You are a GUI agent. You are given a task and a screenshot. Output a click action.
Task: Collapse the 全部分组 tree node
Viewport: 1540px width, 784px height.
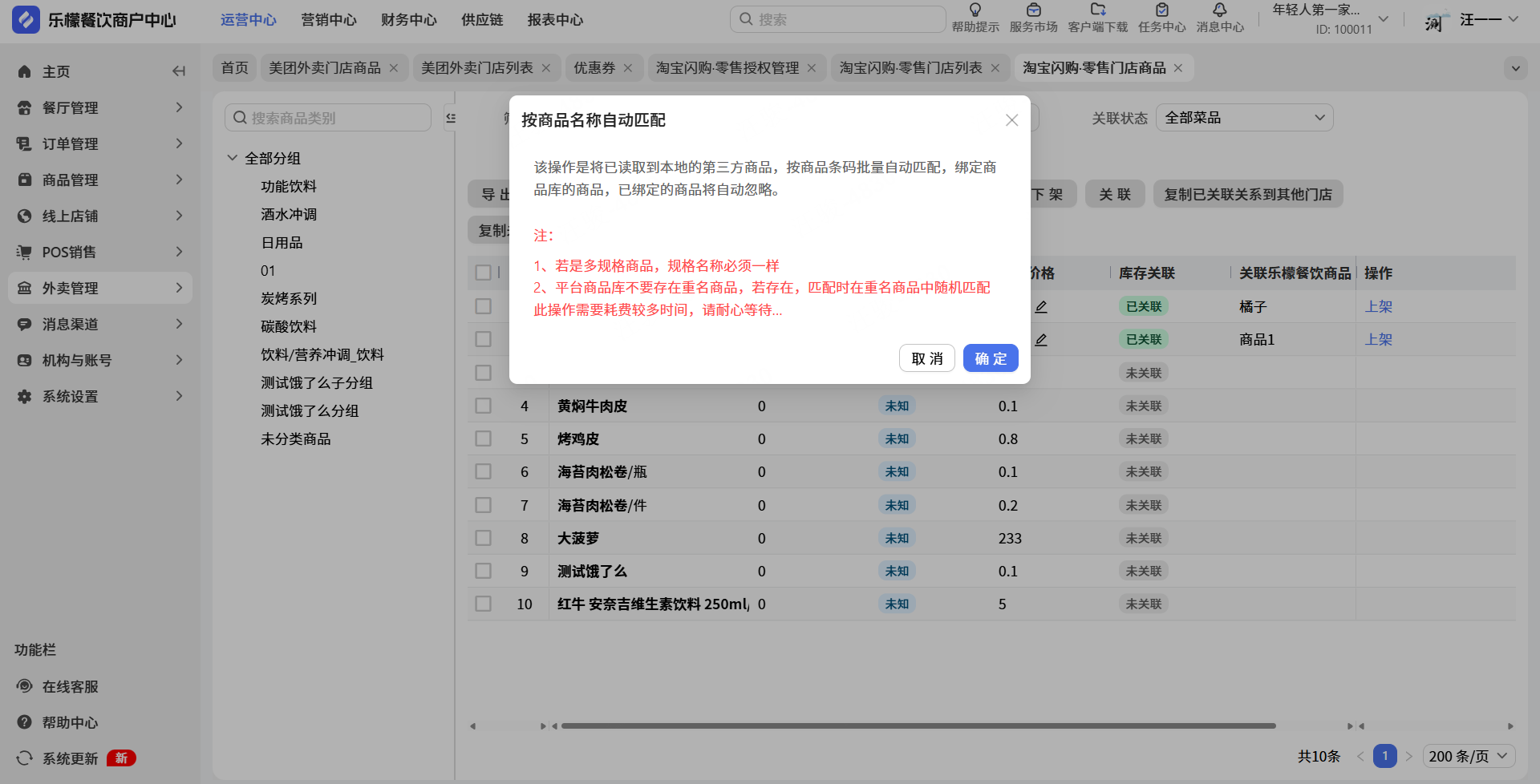coord(233,158)
